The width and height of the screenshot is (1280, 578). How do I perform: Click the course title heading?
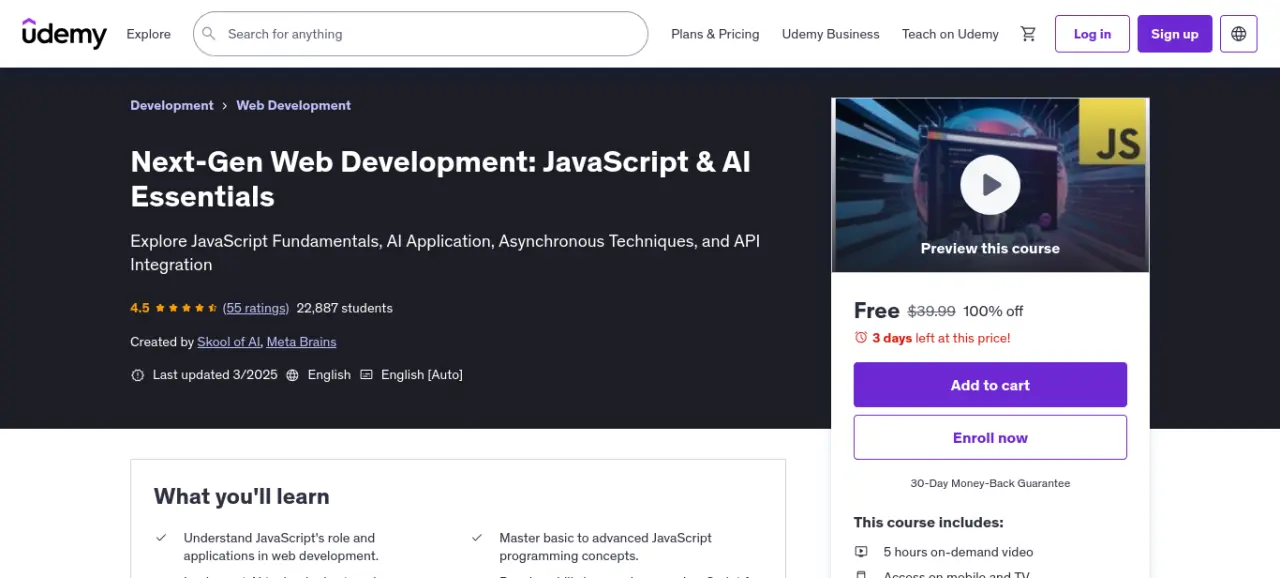click(x=441, y=179)
